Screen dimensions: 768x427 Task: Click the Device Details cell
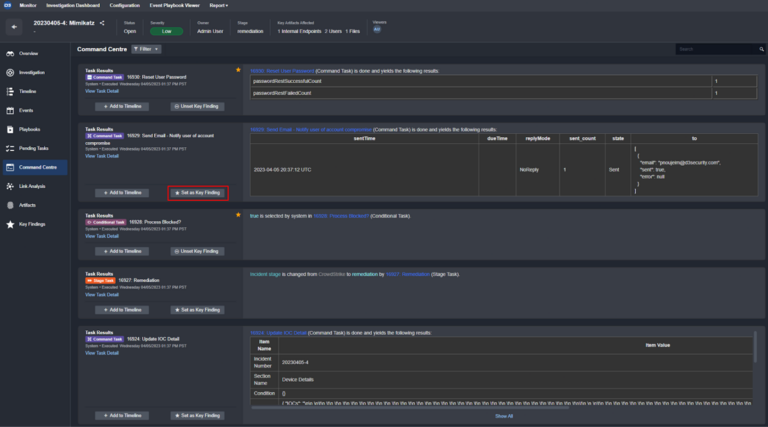pyautogui.click(x=515, y=380)
